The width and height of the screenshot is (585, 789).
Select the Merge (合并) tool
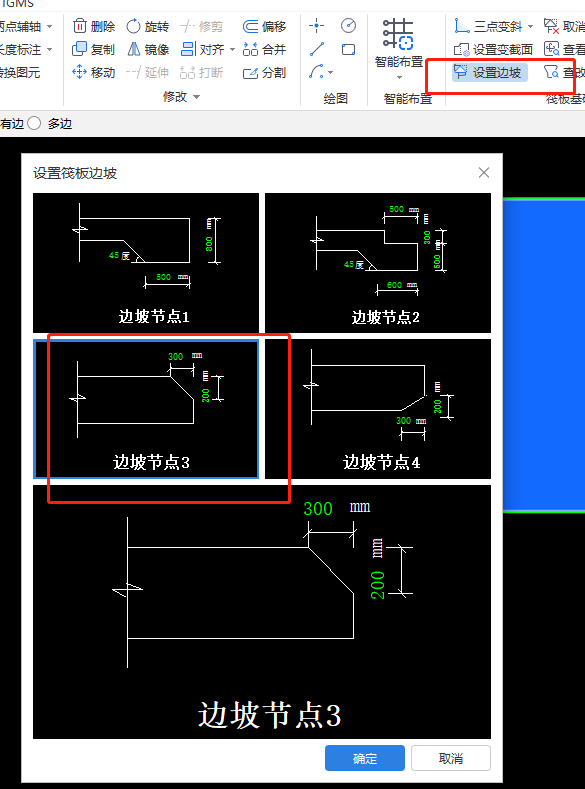(264, 49)
